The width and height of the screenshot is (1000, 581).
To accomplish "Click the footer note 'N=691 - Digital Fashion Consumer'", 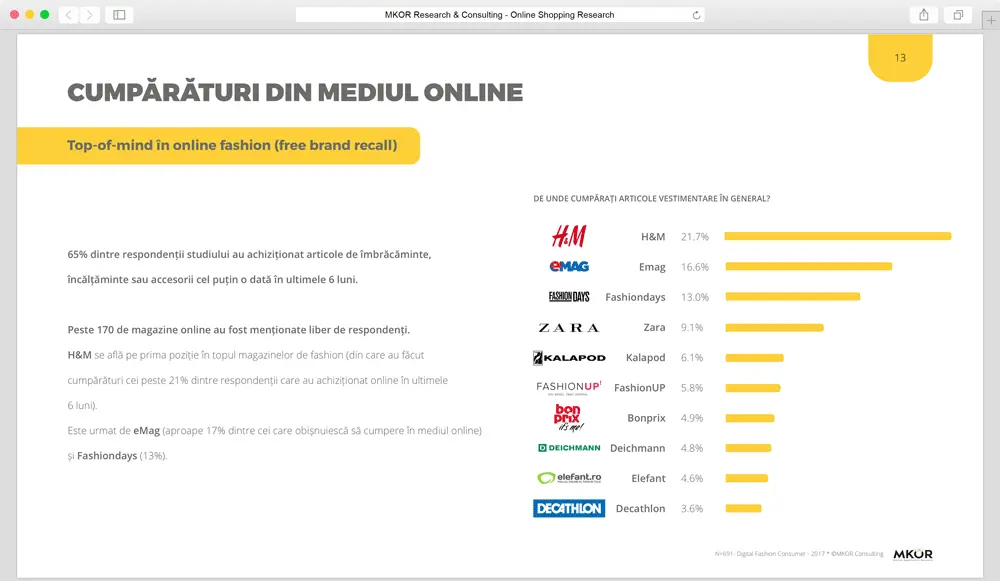I will tap(798, 554).
